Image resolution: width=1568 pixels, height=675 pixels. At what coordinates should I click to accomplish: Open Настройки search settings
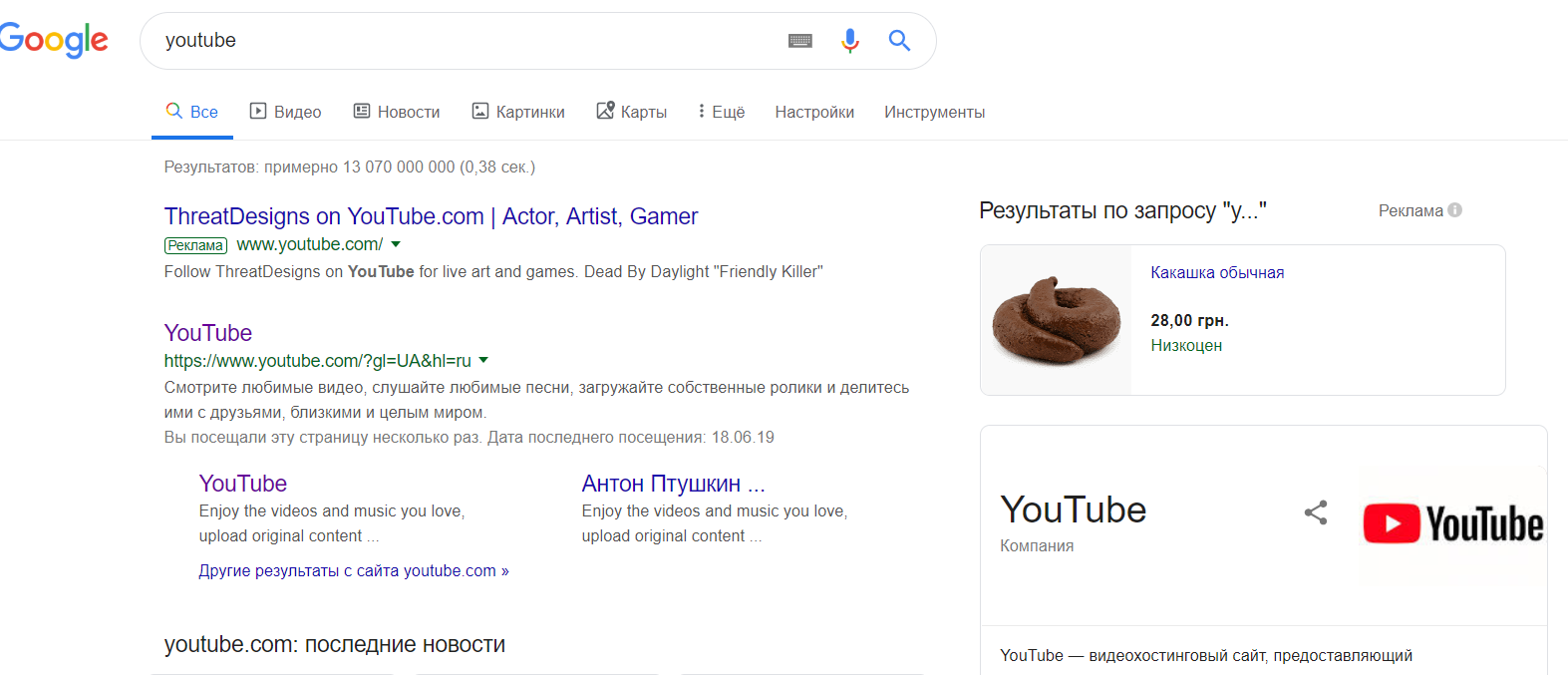coord(814,112)
